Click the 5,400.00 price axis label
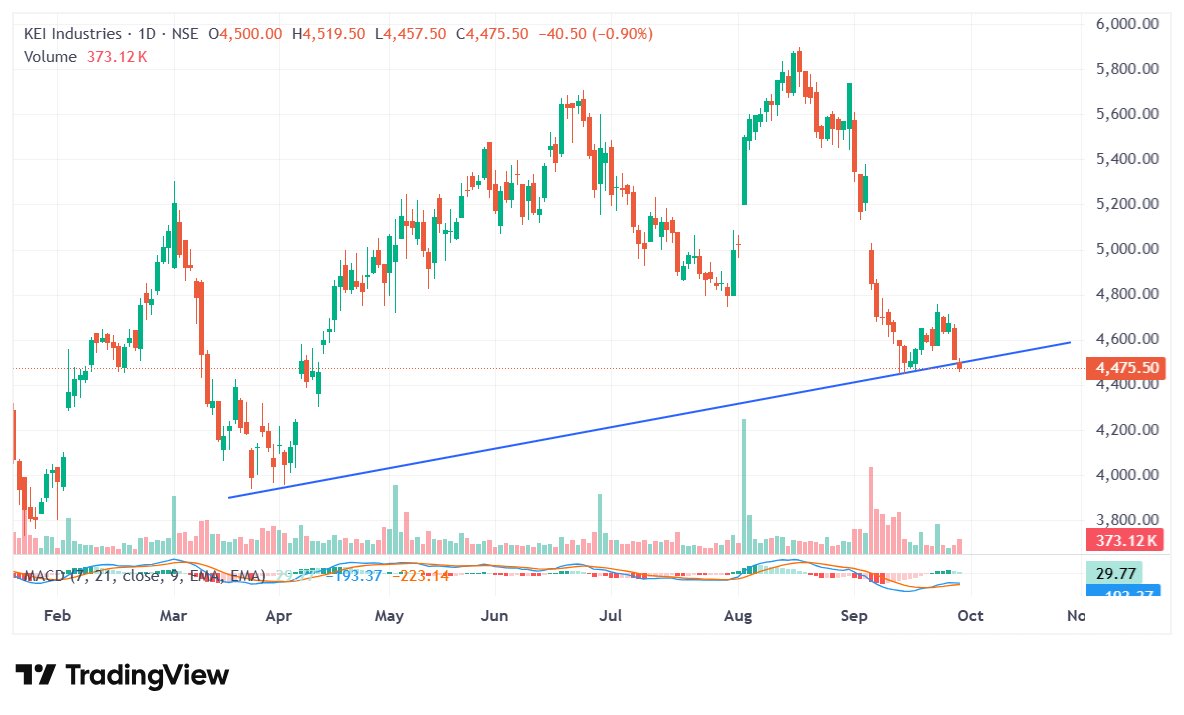 coord(1127,159)
